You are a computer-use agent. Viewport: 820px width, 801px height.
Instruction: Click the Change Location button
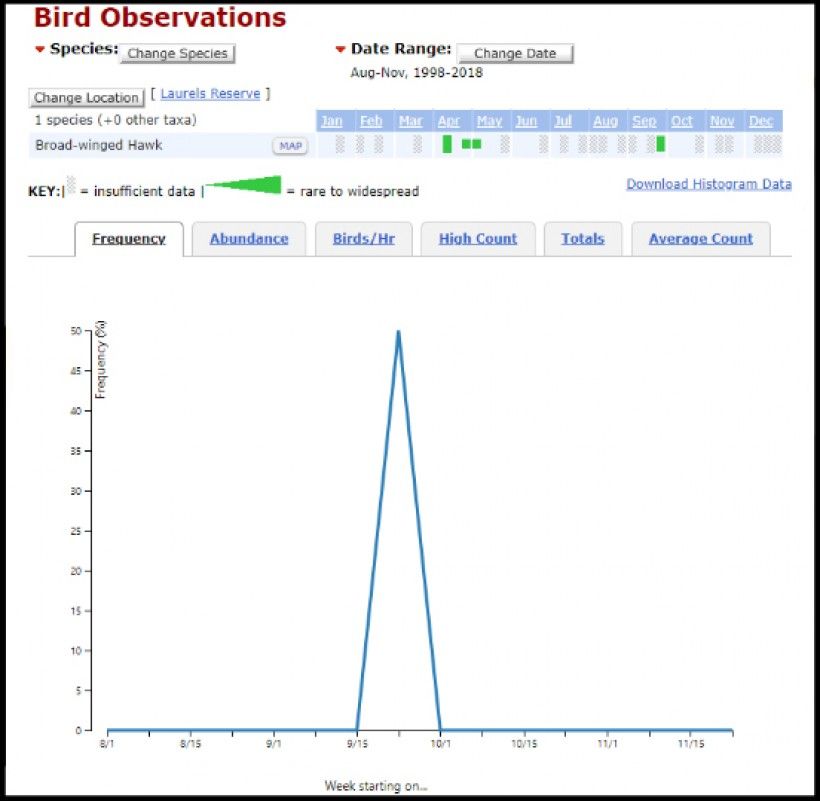86,98
